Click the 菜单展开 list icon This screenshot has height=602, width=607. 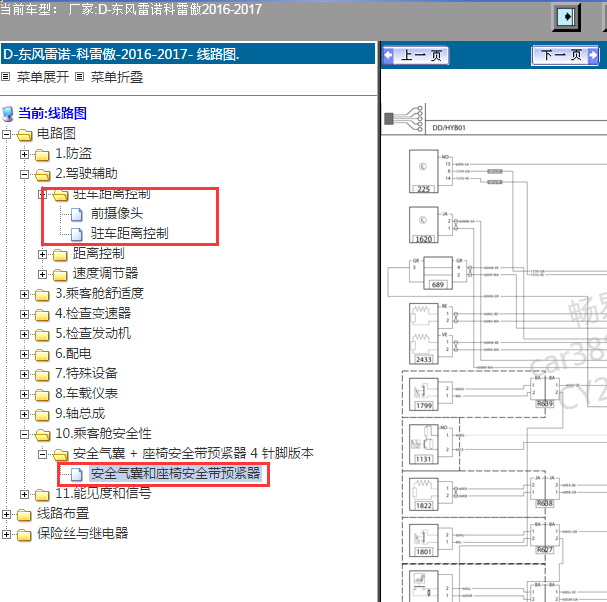coord(5,77)
